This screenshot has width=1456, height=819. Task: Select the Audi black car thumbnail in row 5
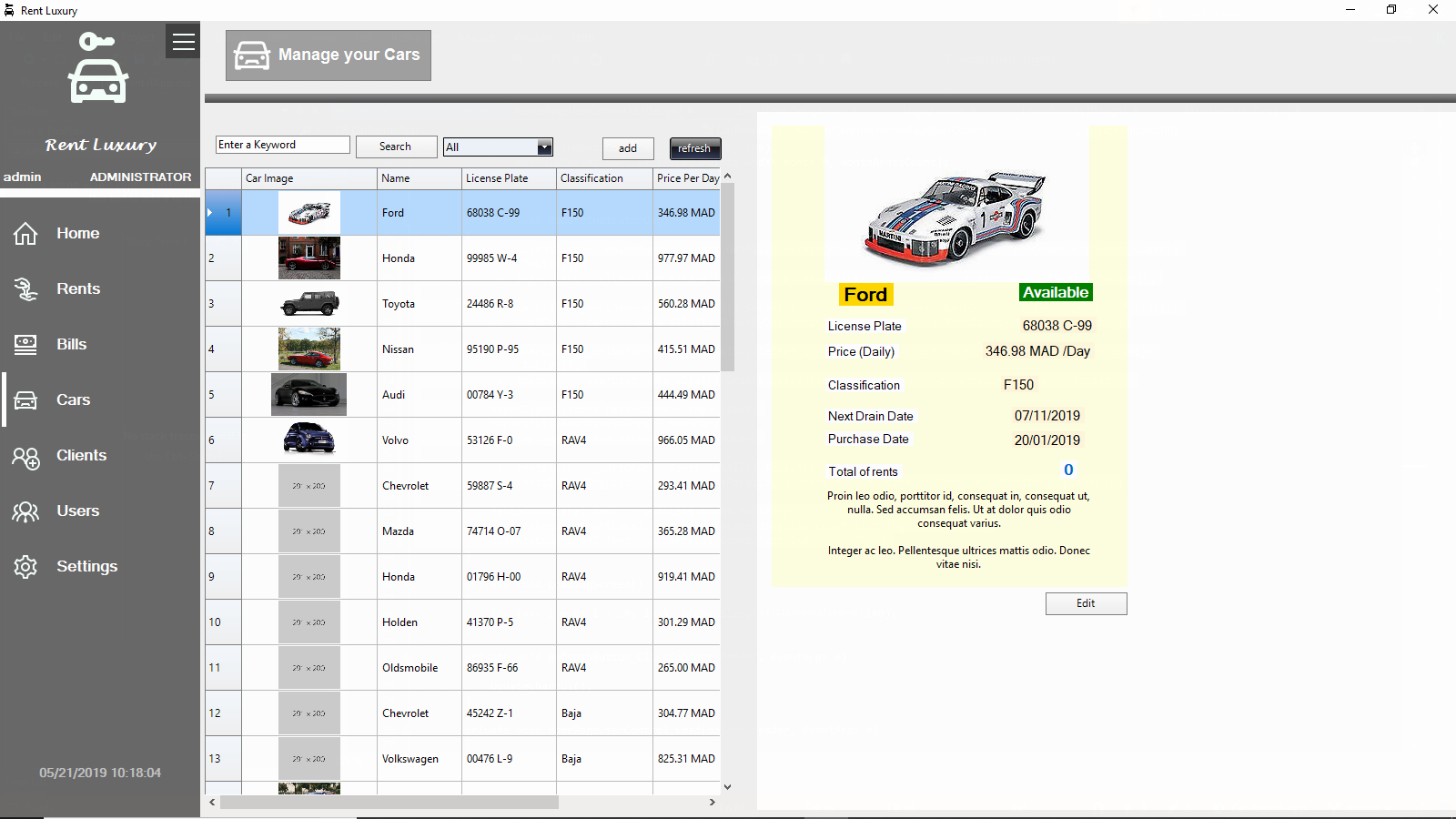pos(309,395)
